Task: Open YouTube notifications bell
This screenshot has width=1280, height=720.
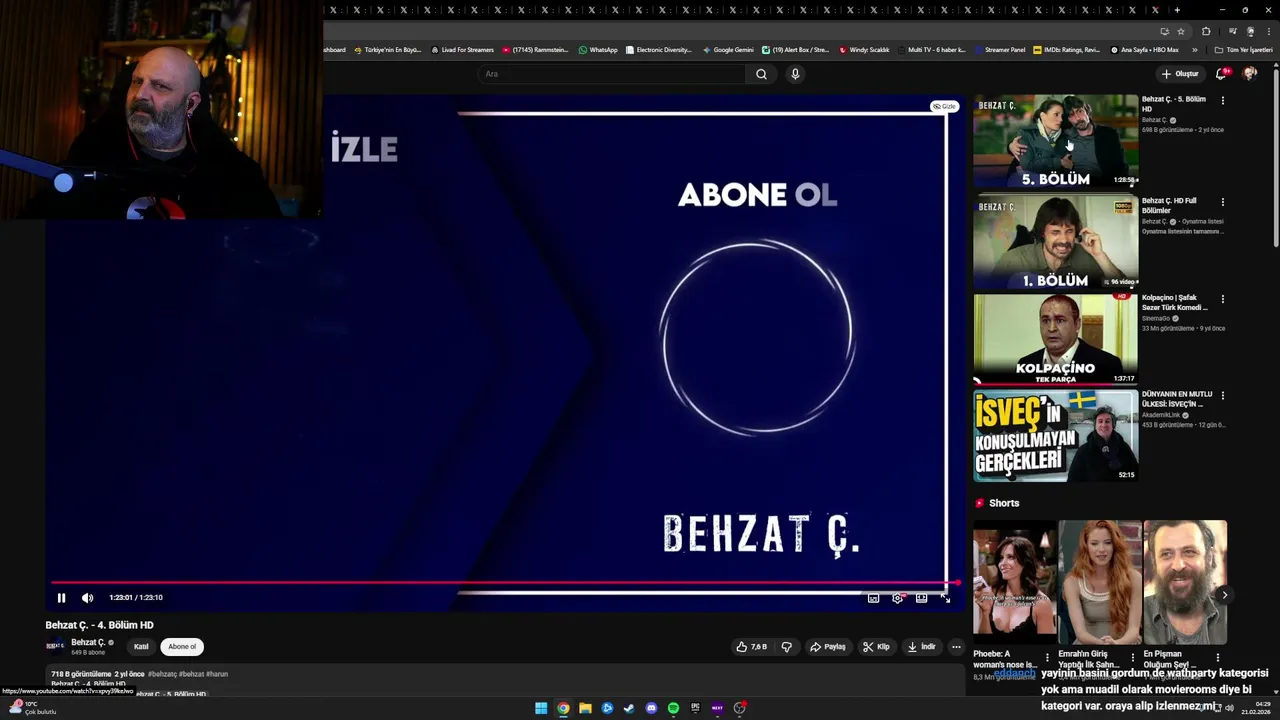Action: pos(1221,74)
